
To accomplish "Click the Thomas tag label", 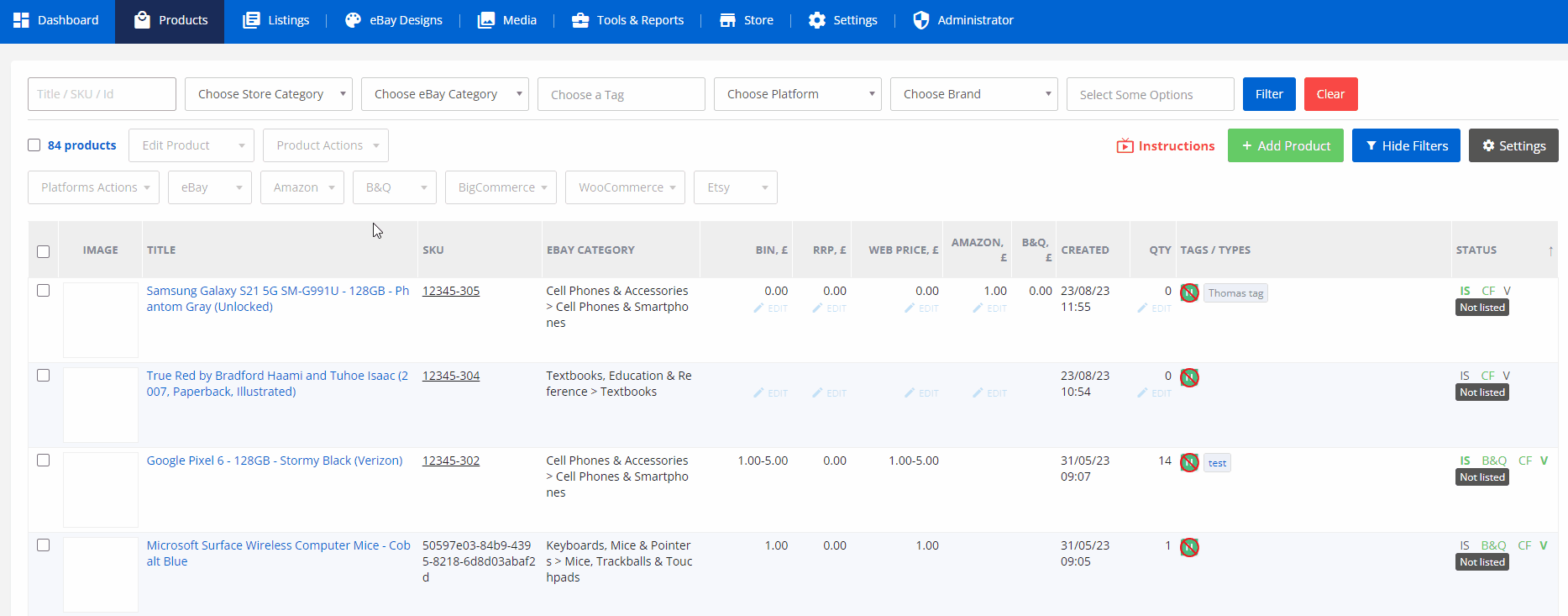I will (x=1235, y=293).
